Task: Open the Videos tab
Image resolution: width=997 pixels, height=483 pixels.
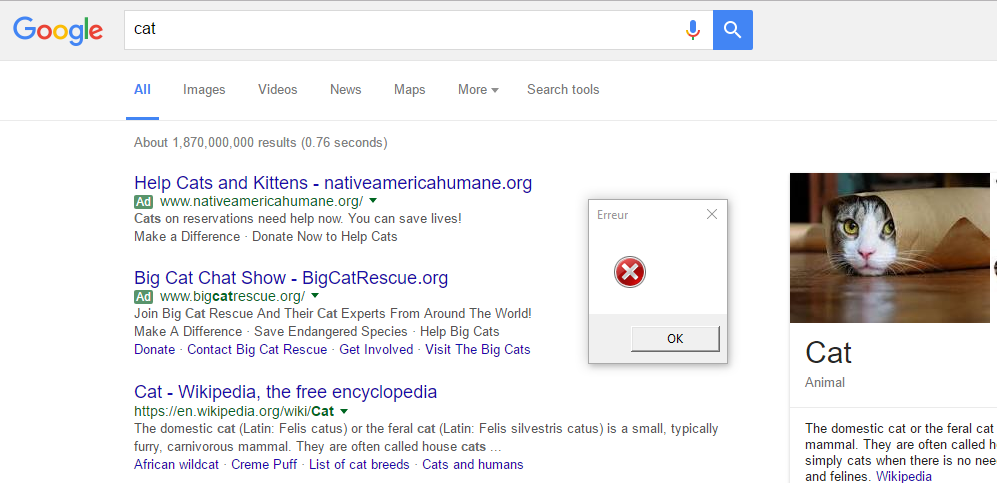Action: coord(278,90)
